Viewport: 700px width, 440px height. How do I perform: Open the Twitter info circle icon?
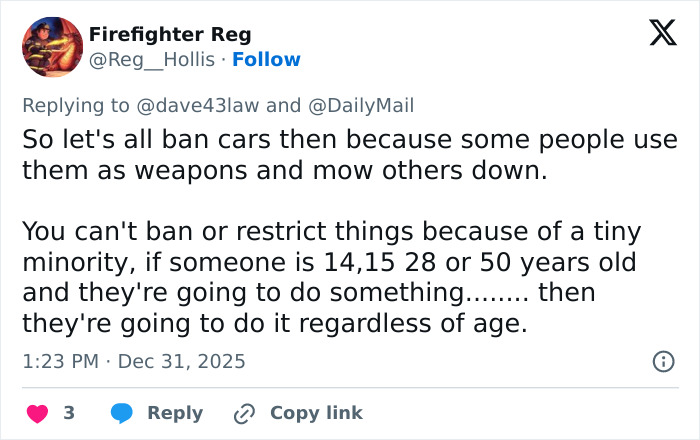(x=662, y=362)
